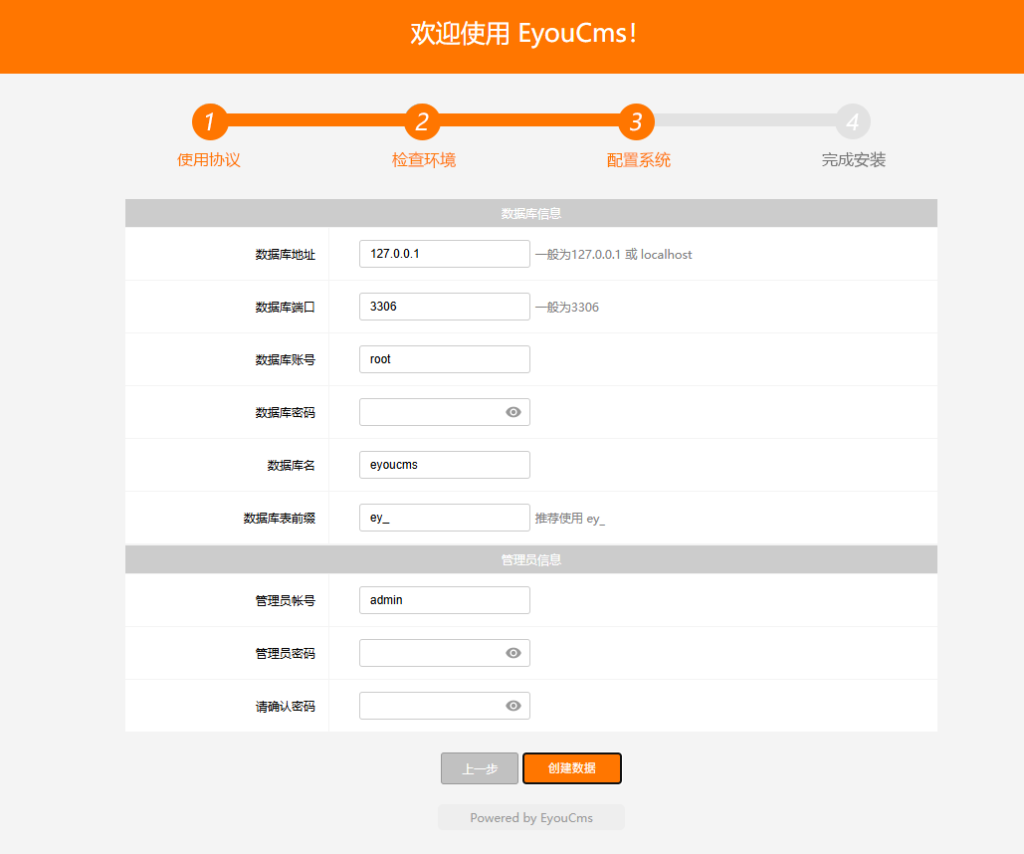Click step 4 circle in progress bar
Image resolution: width=1024 pixels, height=854 pixels.
[x=853, y=121]
